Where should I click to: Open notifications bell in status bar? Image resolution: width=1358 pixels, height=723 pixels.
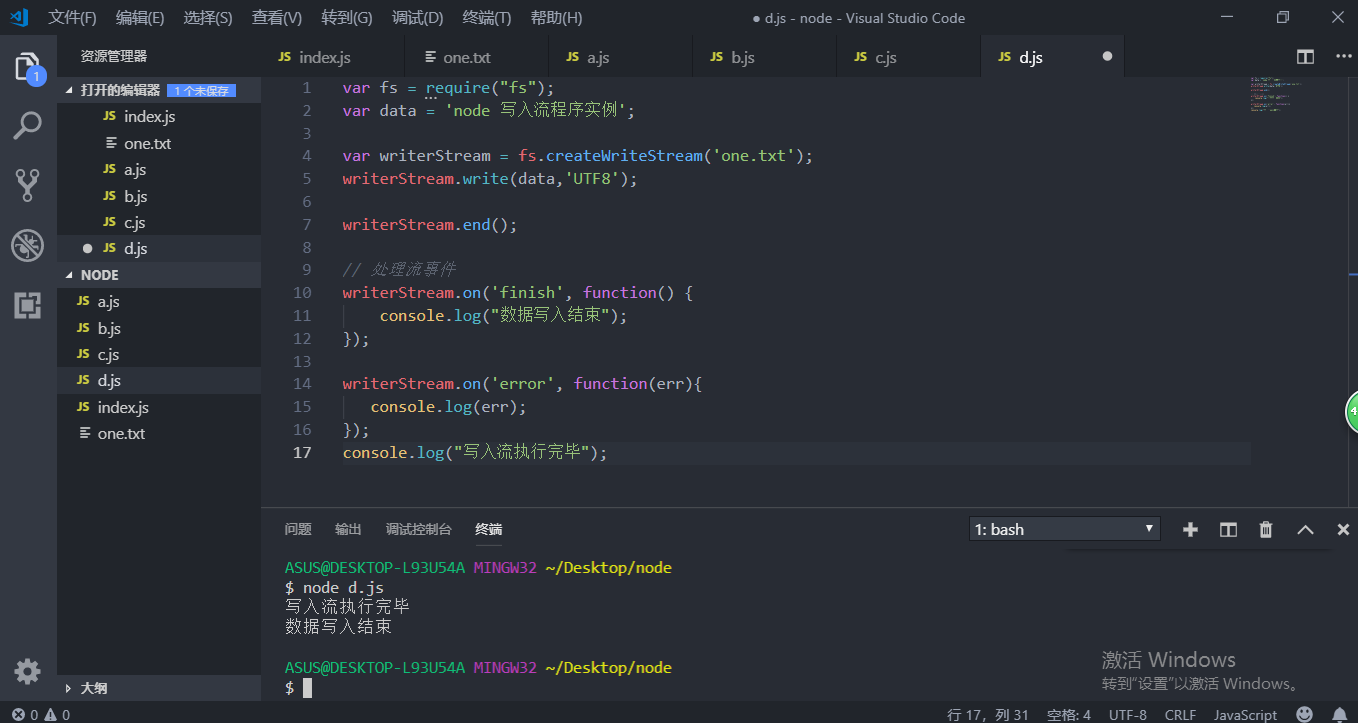[x=1339, y=714]
